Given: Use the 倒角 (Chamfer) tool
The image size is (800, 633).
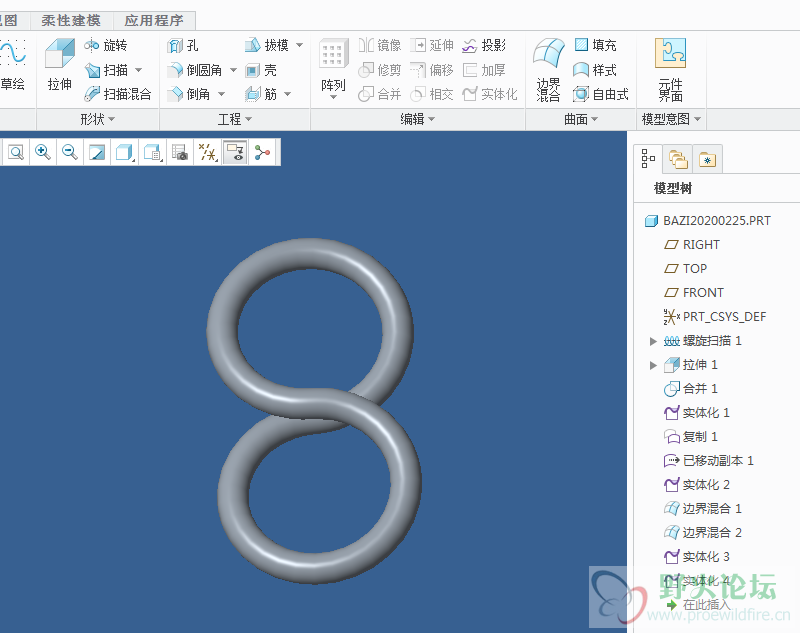Looking at the screenshot, I should click(x=189, y=94).
